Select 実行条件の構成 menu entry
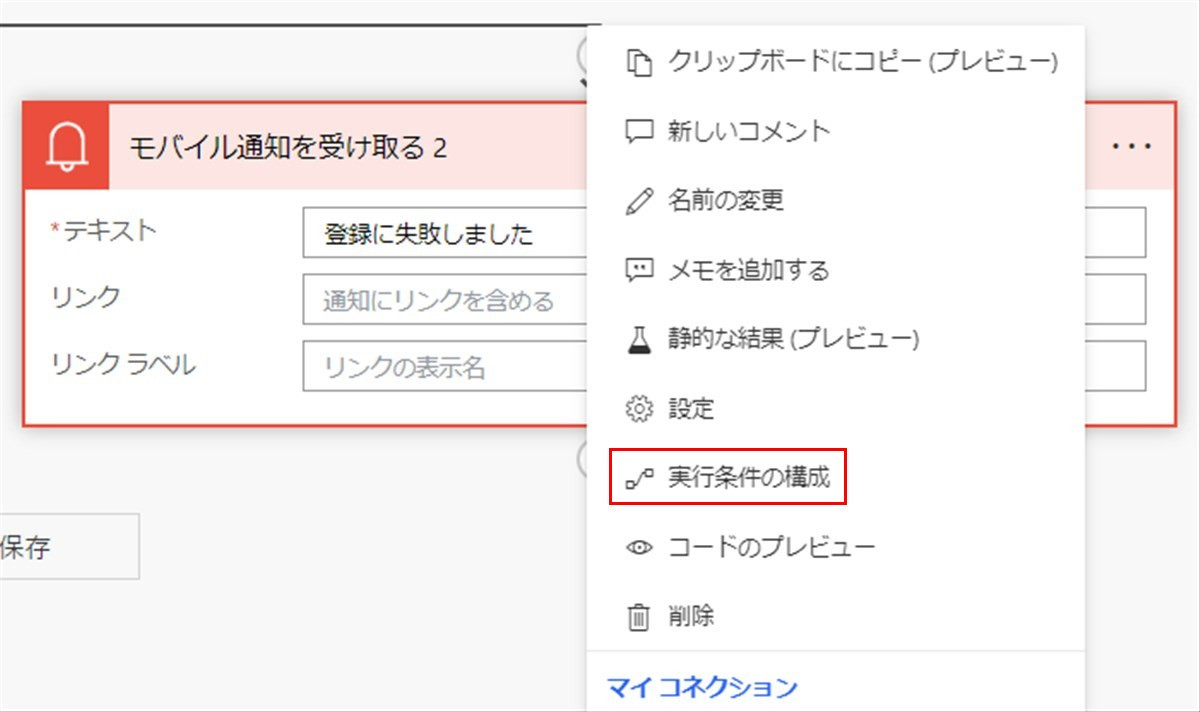The image size is (1200, 712). point(749,478)
